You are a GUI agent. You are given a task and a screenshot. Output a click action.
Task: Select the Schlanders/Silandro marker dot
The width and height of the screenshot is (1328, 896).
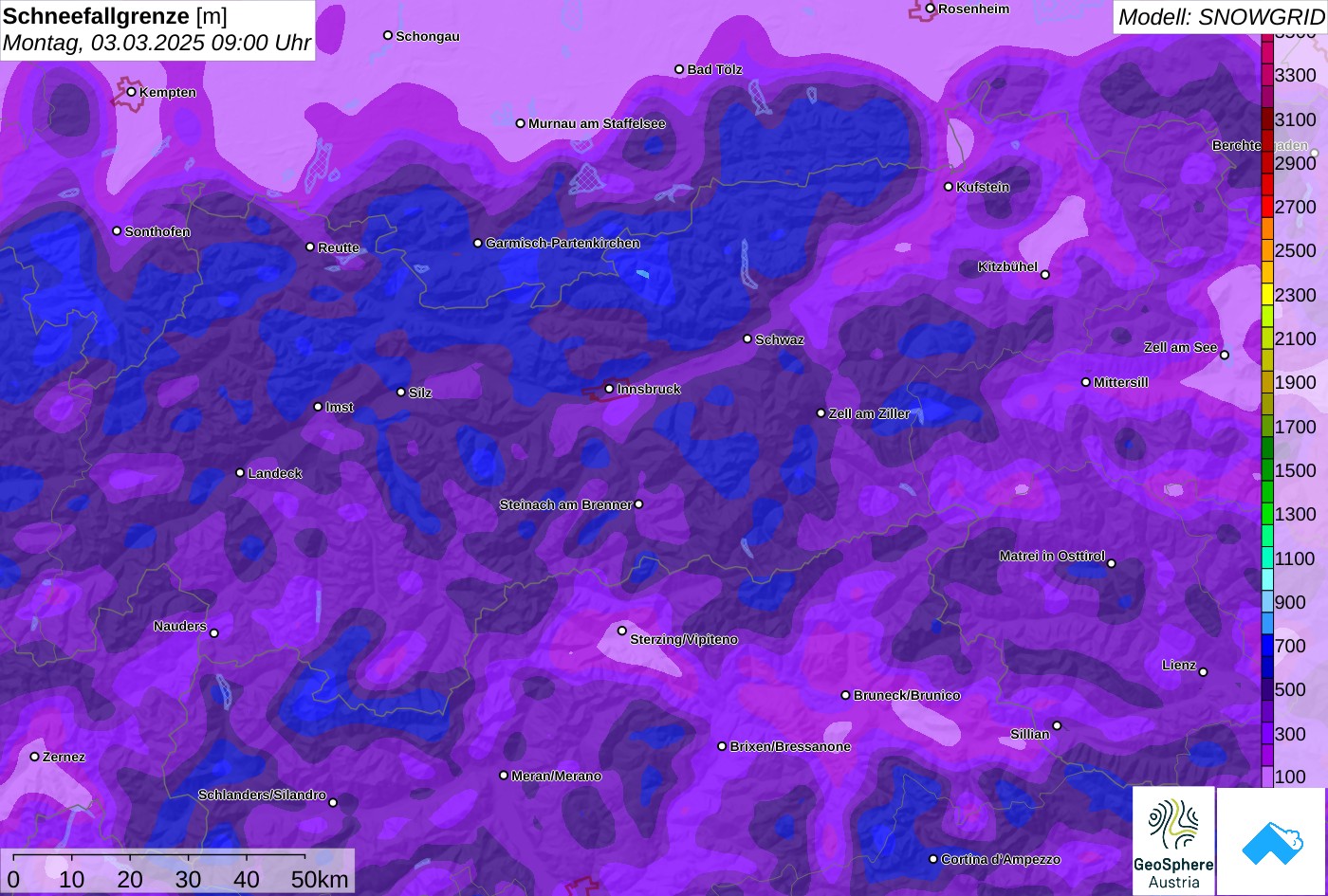333,803
